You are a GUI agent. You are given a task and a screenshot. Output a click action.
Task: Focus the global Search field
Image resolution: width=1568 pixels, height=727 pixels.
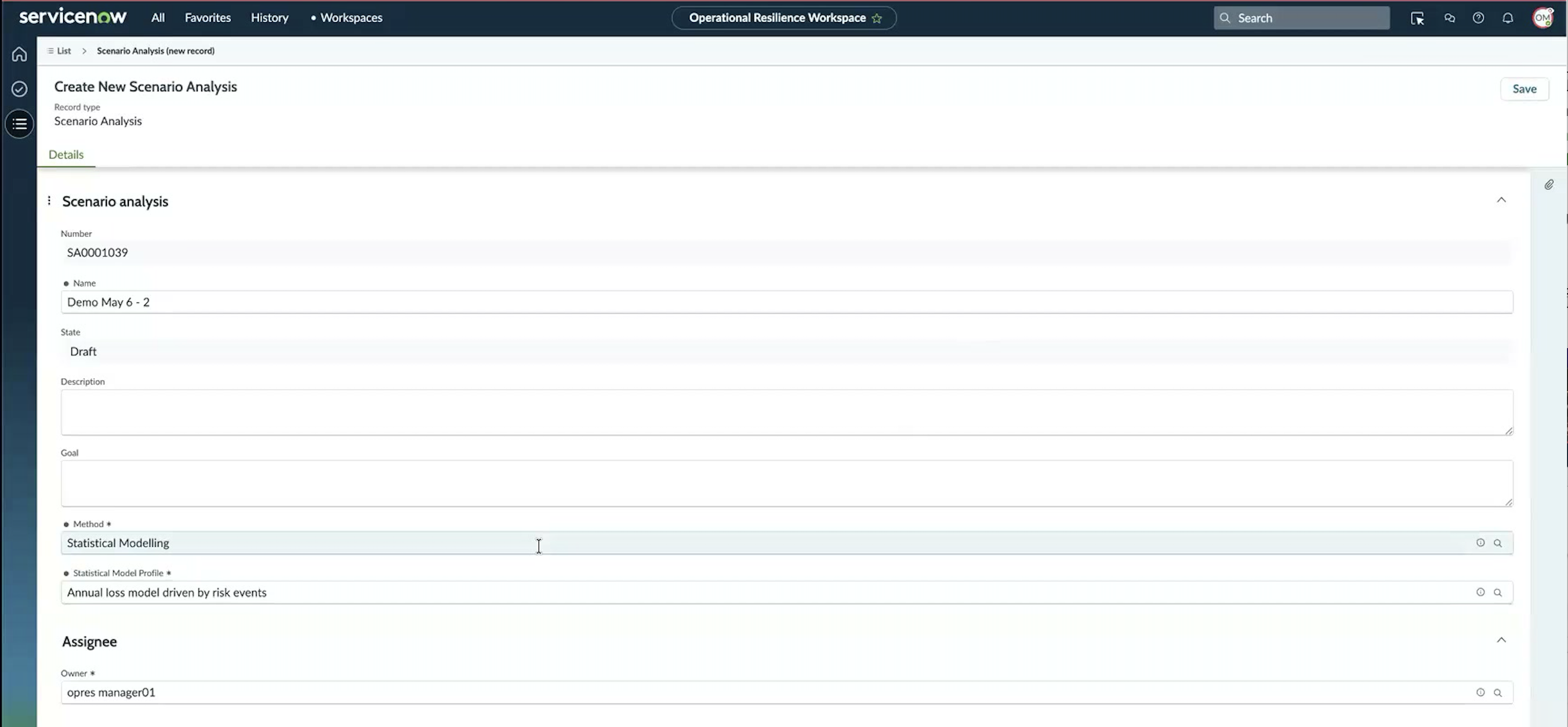[1302, 18]
